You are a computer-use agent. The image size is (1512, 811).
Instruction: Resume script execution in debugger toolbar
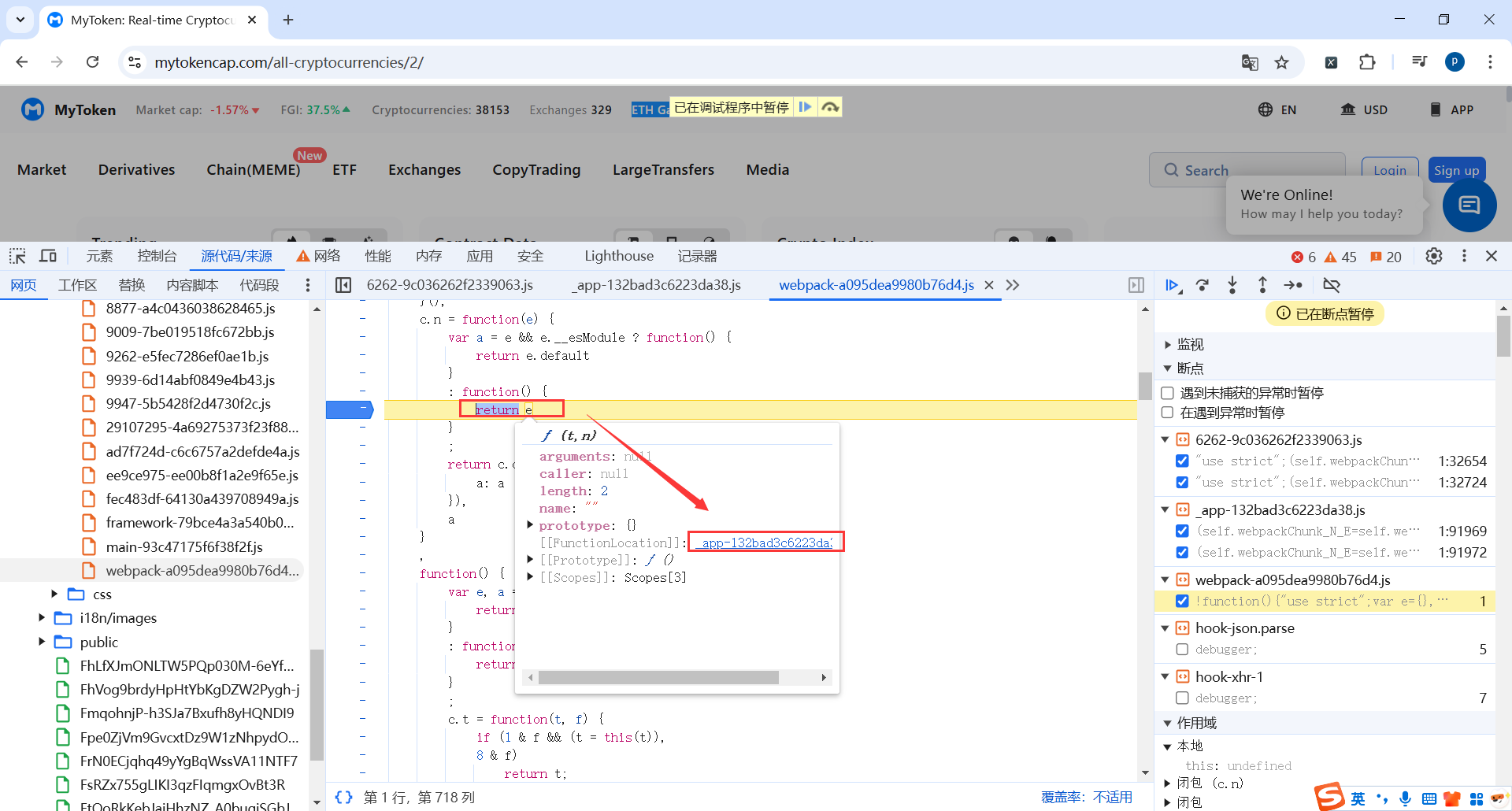1173,285
